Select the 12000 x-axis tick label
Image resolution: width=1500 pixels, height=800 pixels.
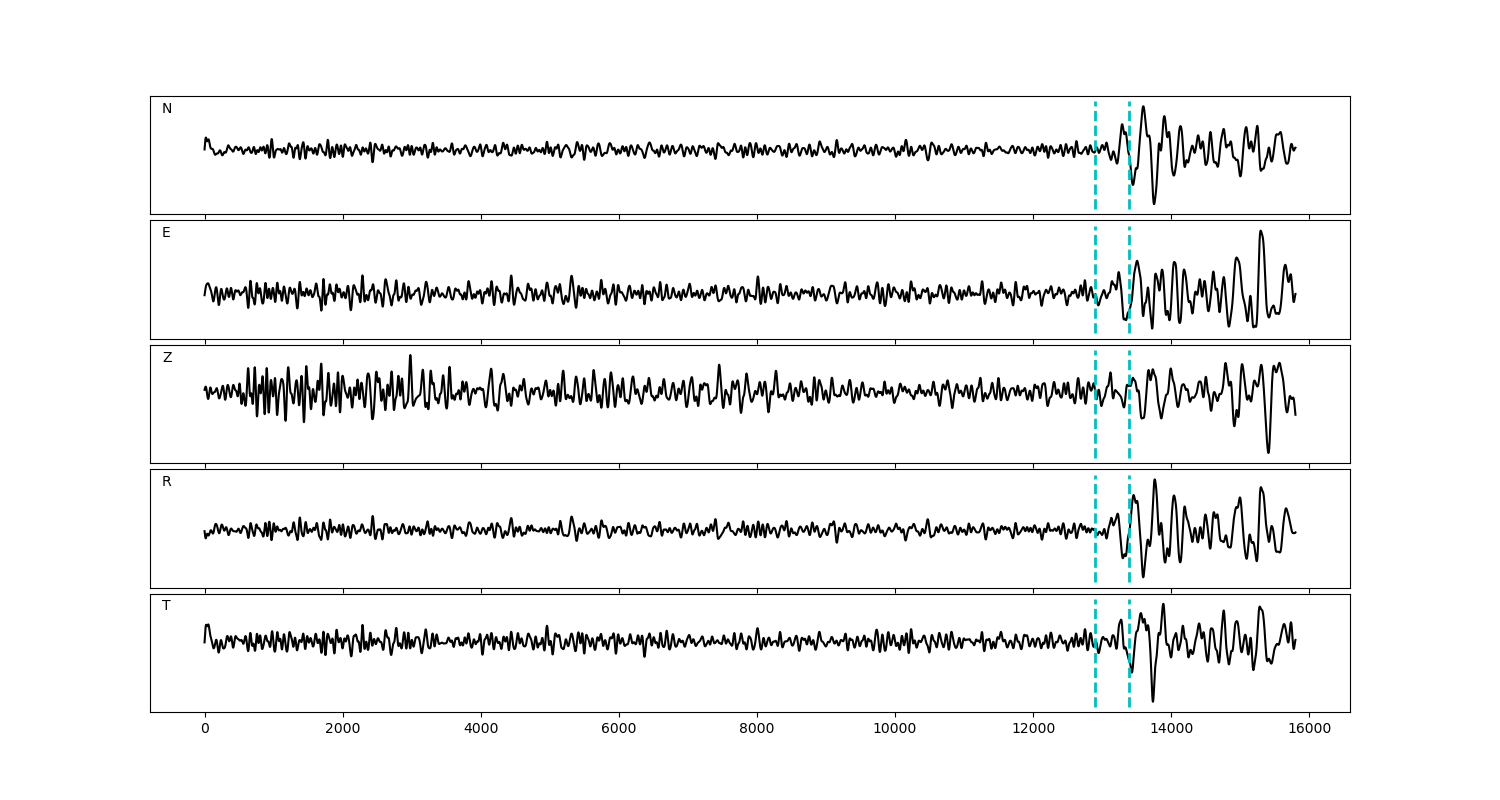[x=1033, y=730]
